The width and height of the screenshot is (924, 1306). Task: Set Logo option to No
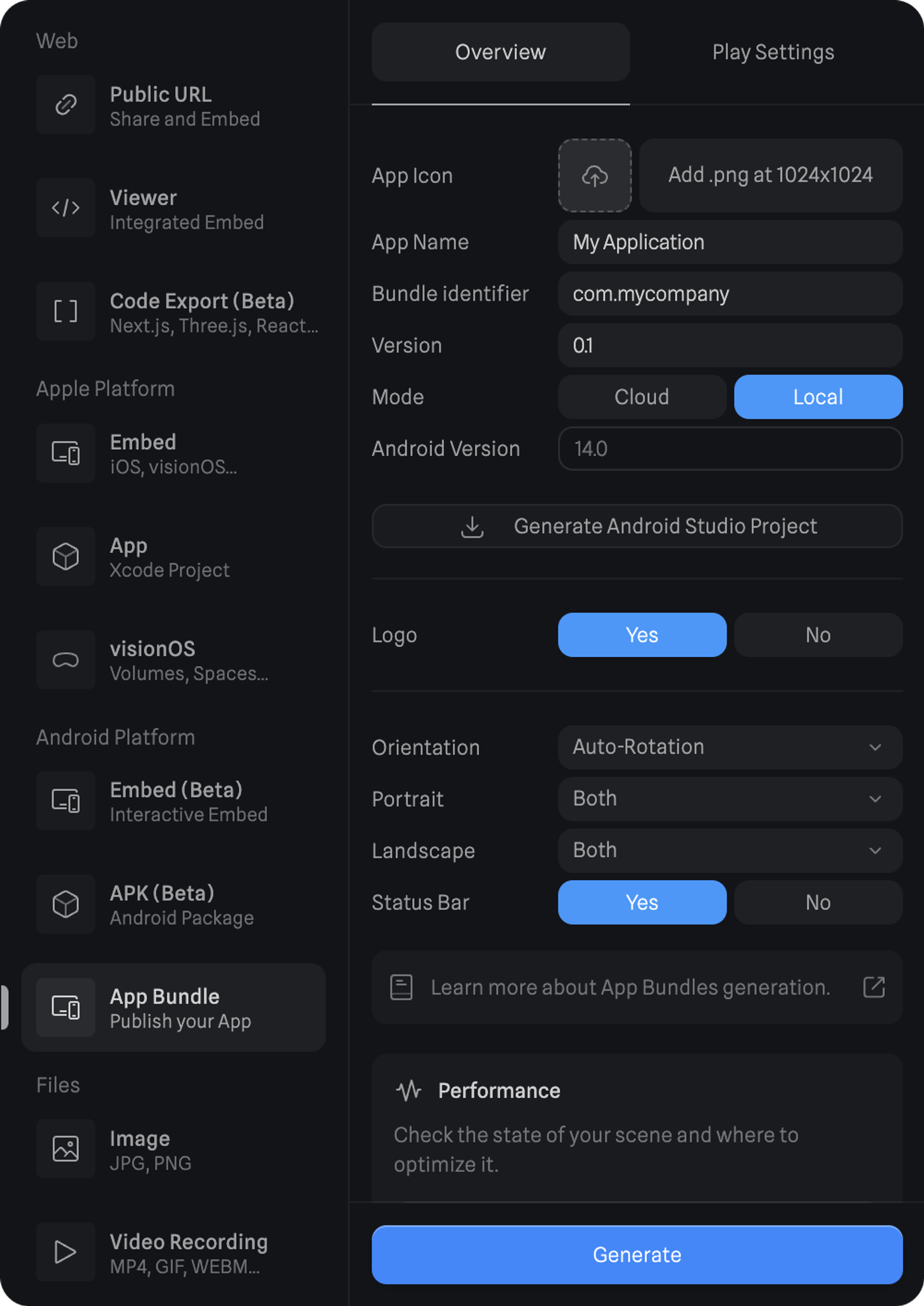click(x=818, y=635)
